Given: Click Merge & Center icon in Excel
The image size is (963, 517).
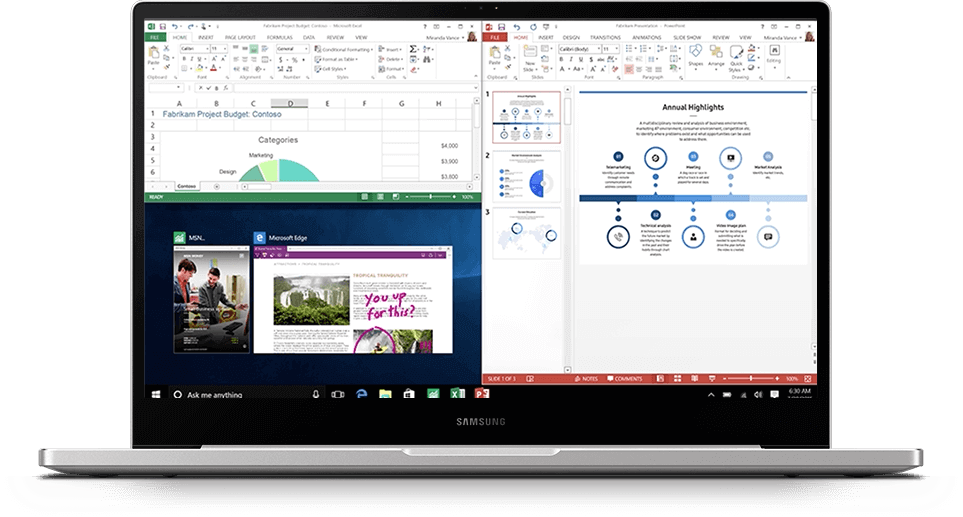Looking at the screenshot, I should click(x=265, y=59).
